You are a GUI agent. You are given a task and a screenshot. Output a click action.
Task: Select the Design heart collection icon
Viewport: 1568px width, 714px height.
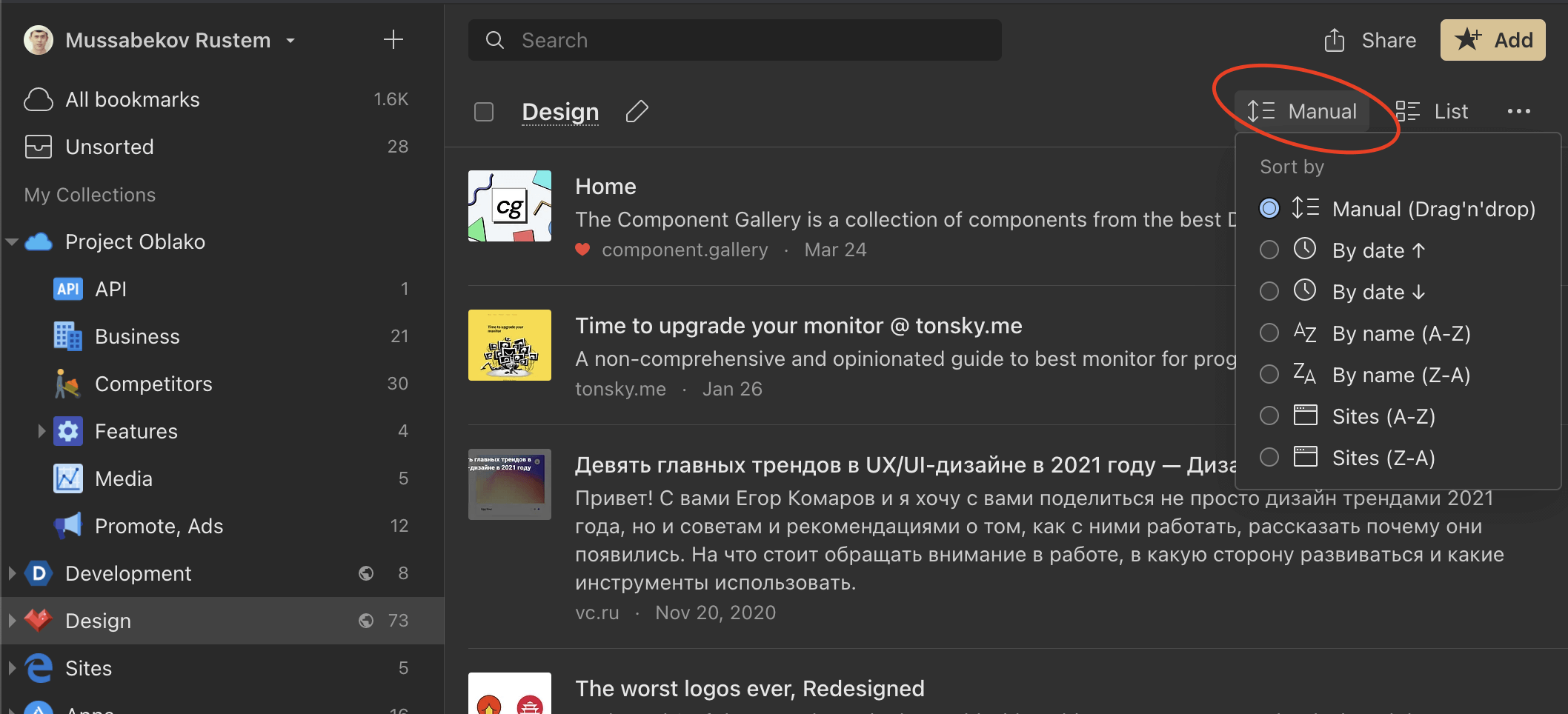point(39,621)
